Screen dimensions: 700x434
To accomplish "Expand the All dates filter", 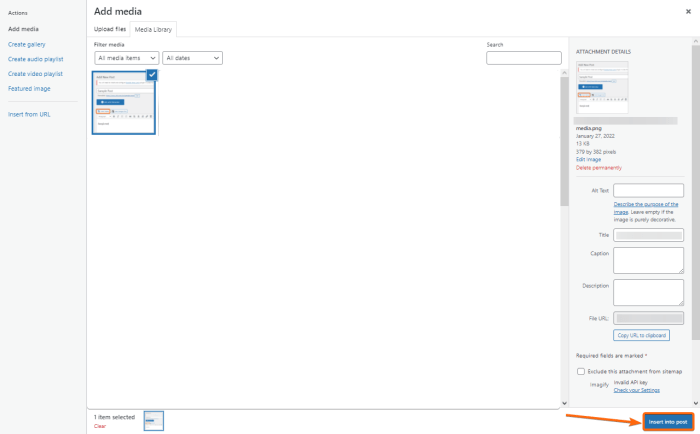I will click(x=192, y=59).
